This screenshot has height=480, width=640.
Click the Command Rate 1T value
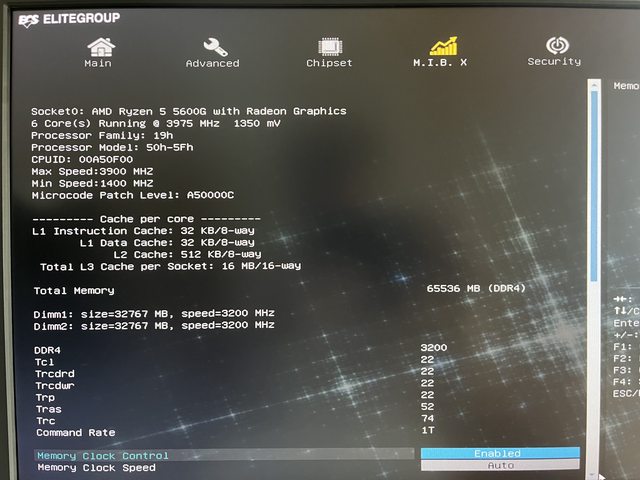pyautogui.click(x=428, y=430)
